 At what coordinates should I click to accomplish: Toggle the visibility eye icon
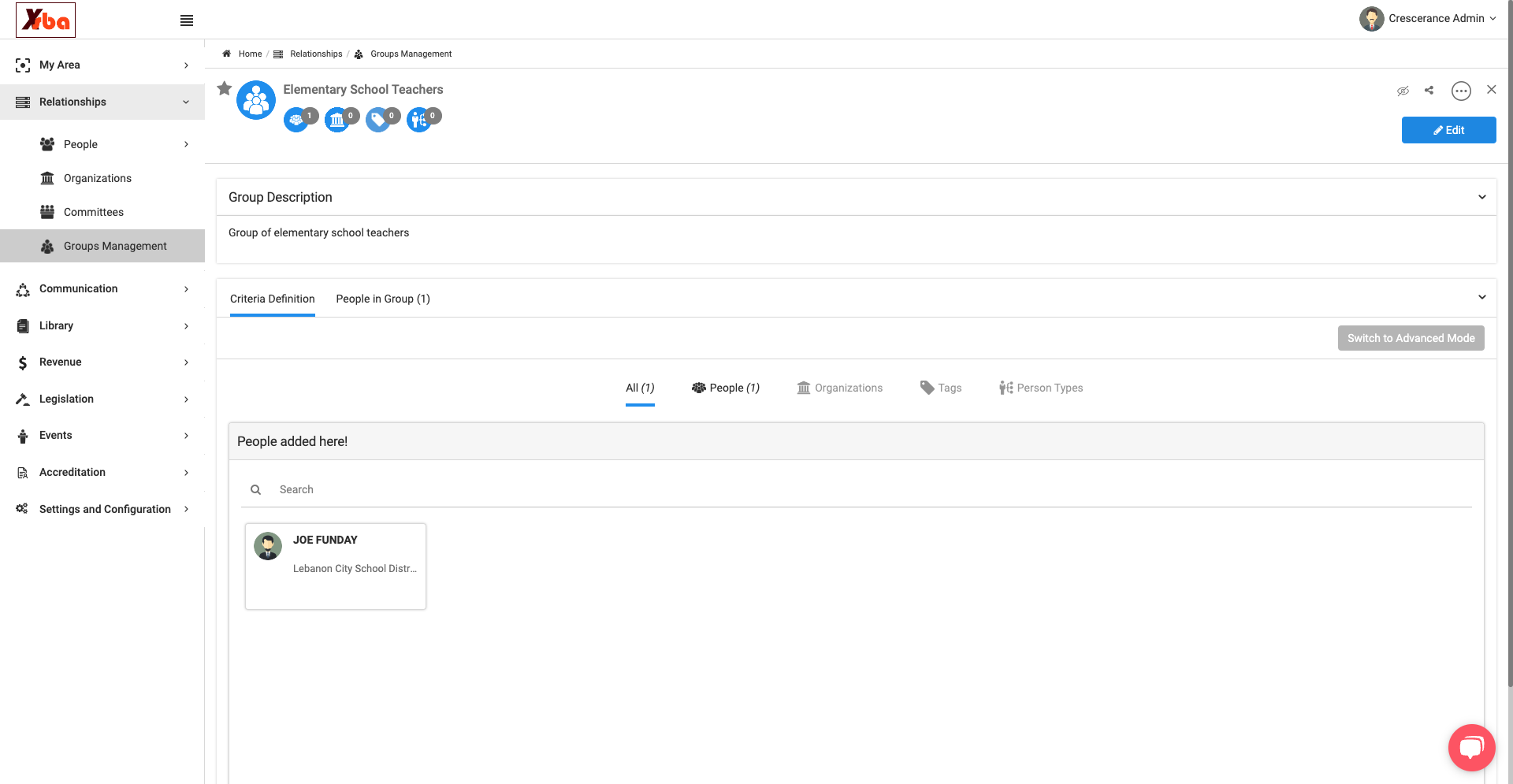(1403, 91)
